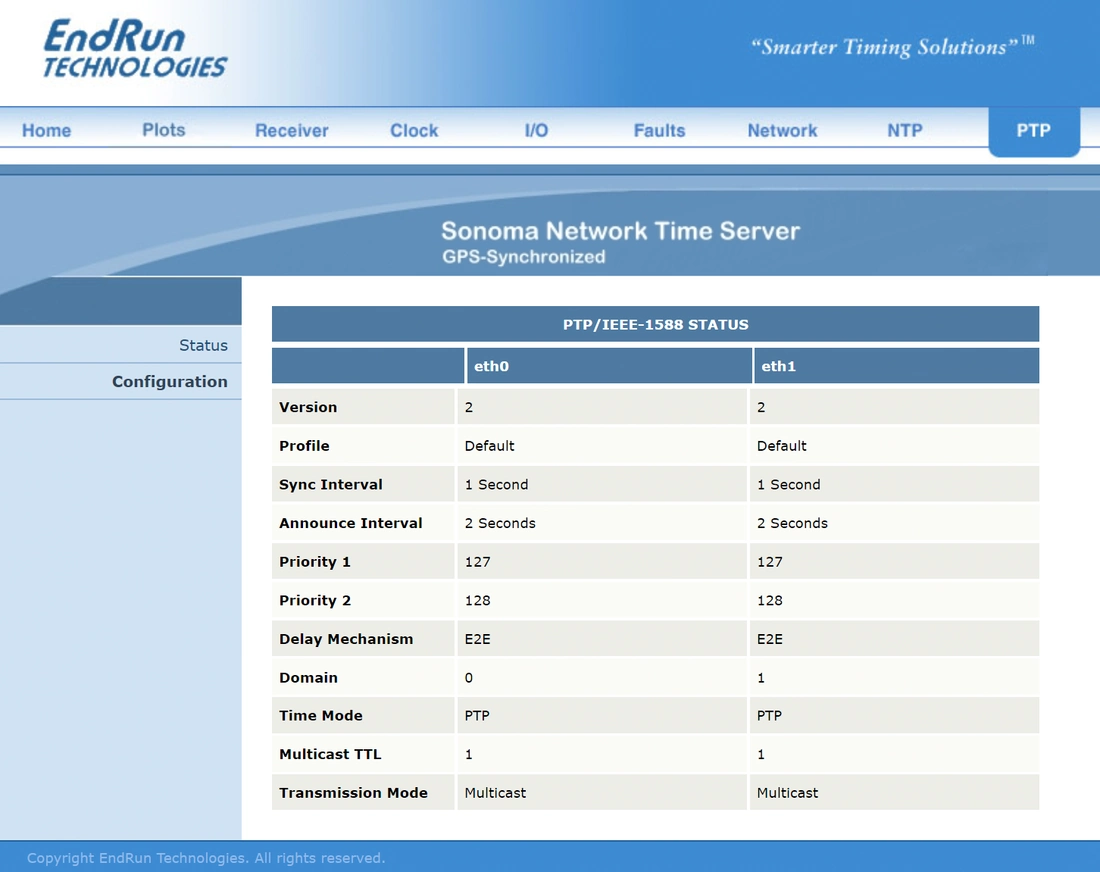Go to the Clock tab
1100x872 pixels.
(414, 130)
